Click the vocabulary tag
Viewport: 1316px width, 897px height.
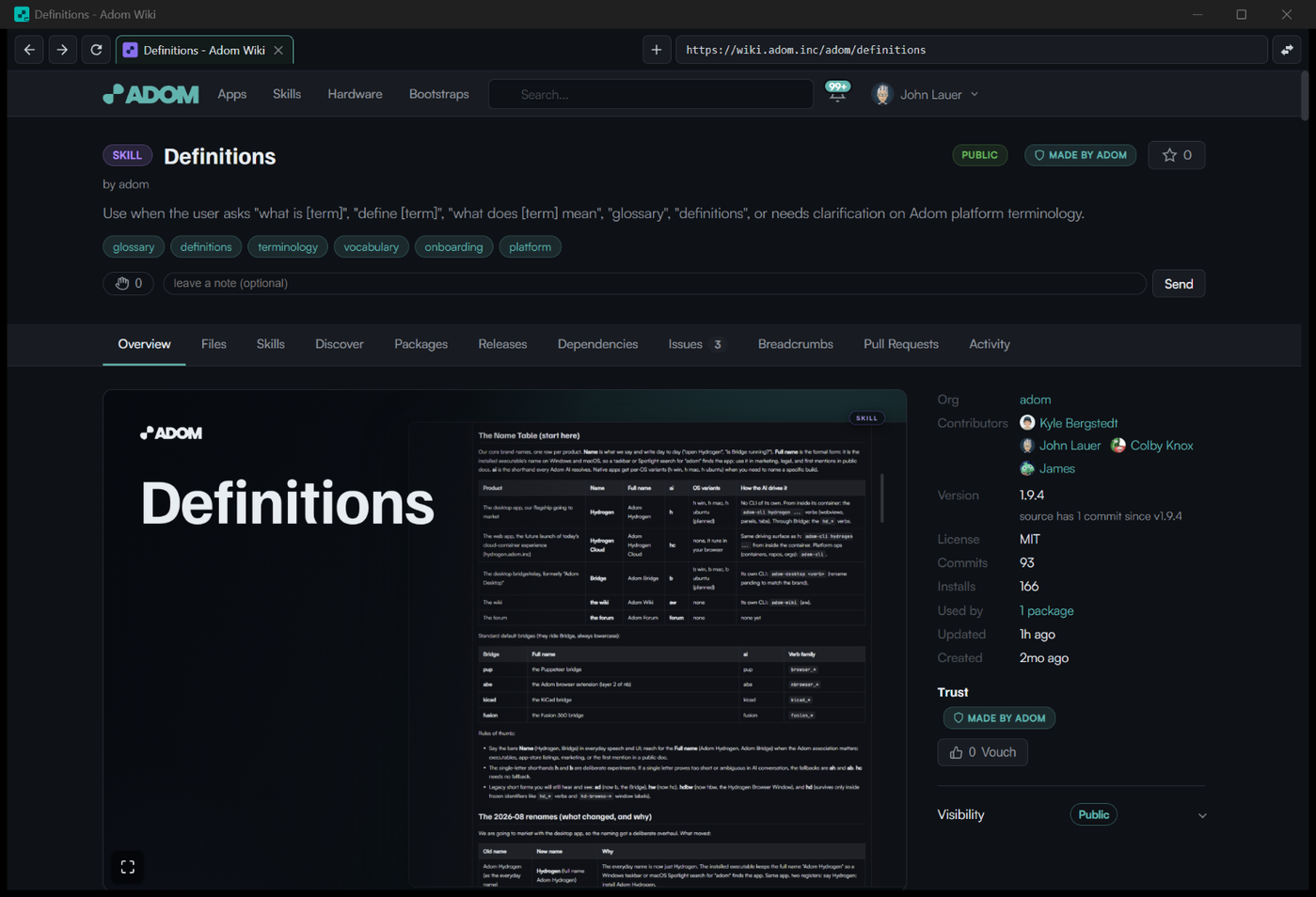372,247
